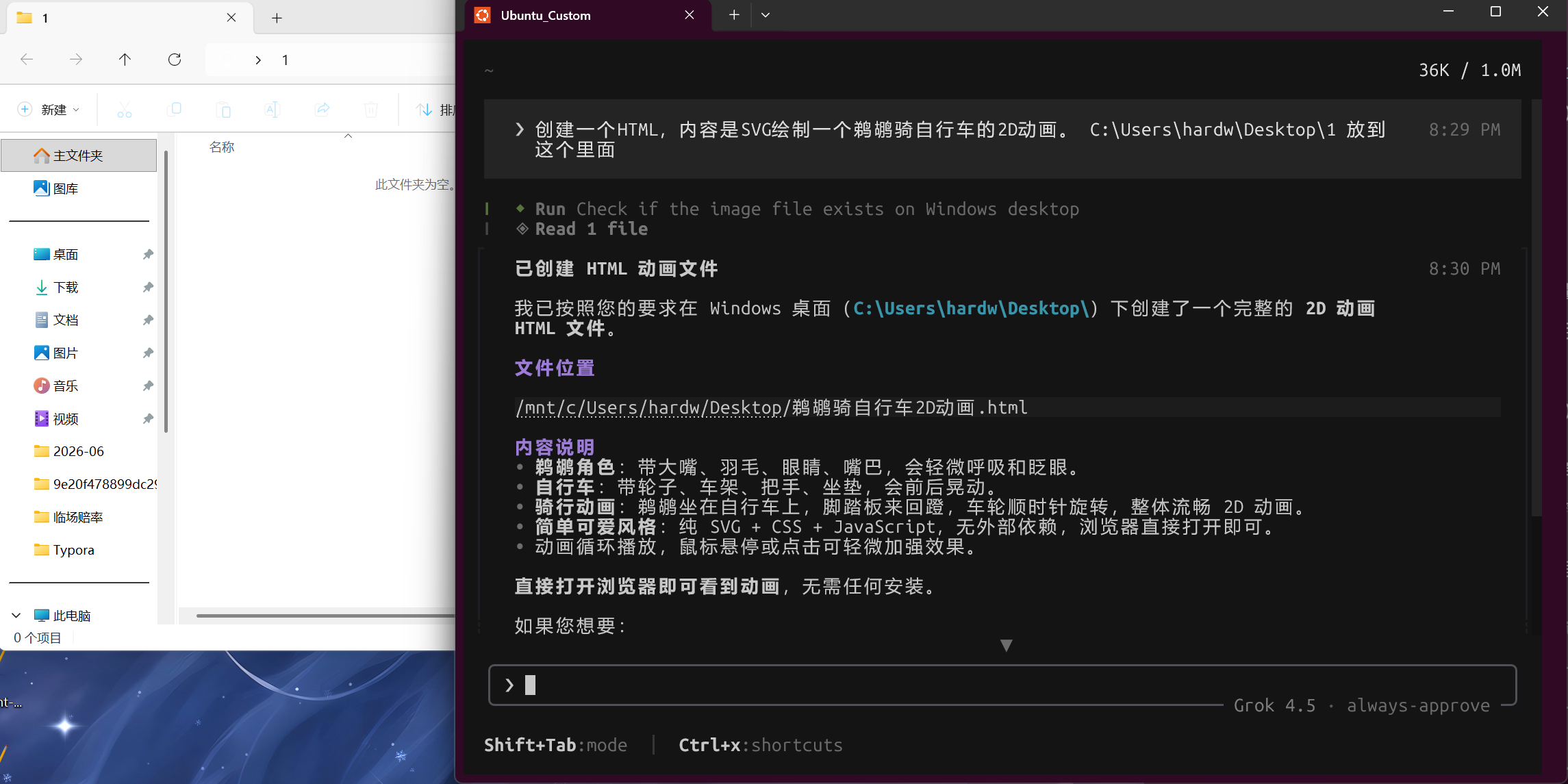Expand the breadcrumb chevron before folder 1

[x=258, y=60]
